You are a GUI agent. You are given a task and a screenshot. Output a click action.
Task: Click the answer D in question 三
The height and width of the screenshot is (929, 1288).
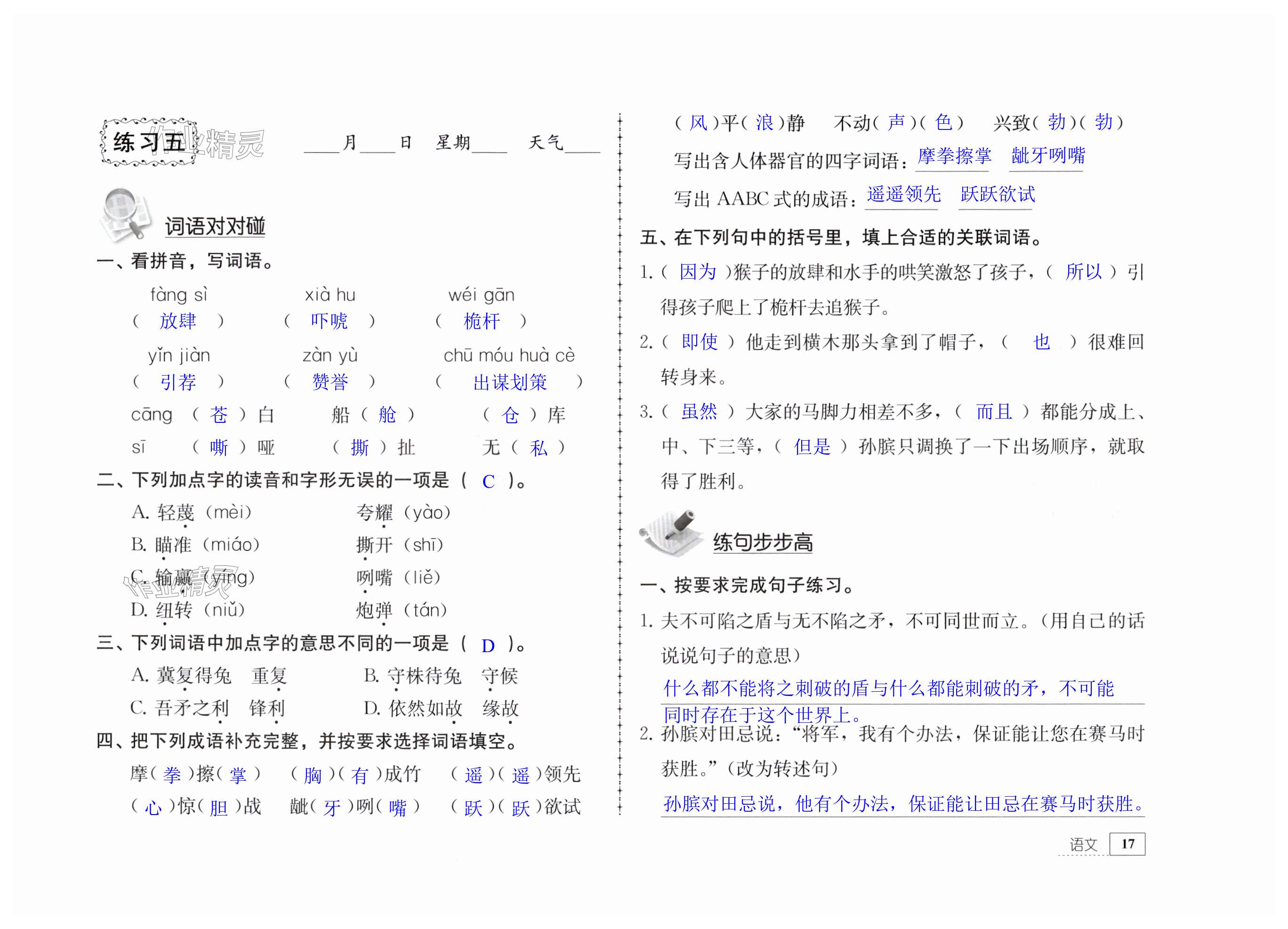pyautogui.click(x=487, y=646)
